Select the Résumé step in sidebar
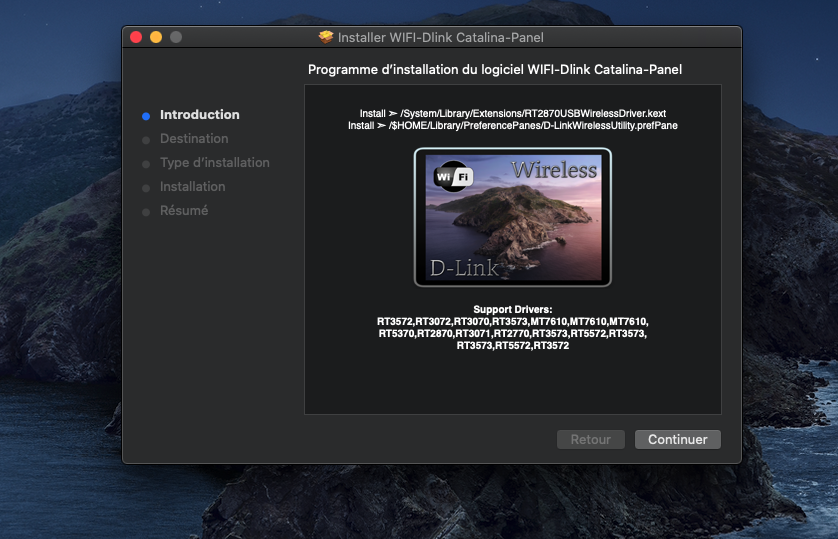 184,210
